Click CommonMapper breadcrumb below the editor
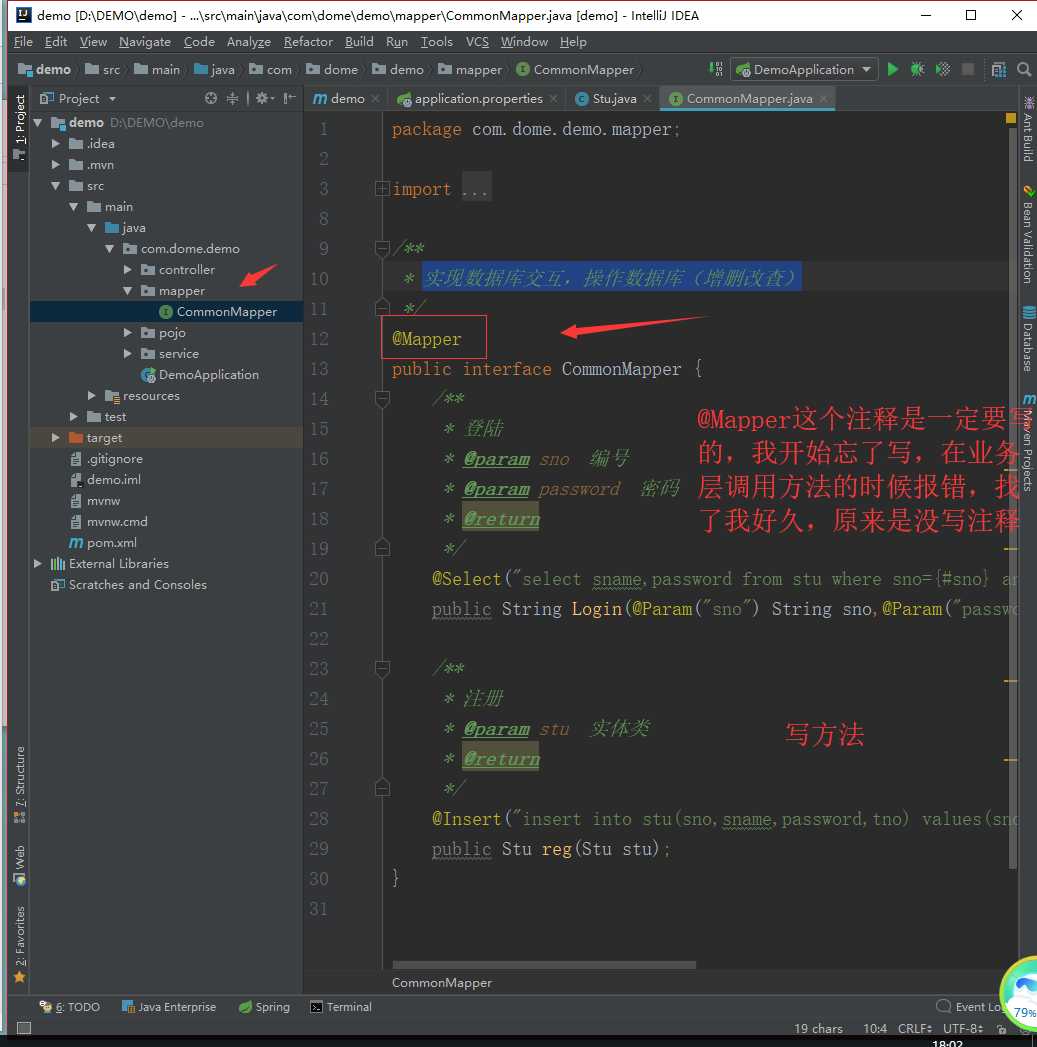 (441, 983)
